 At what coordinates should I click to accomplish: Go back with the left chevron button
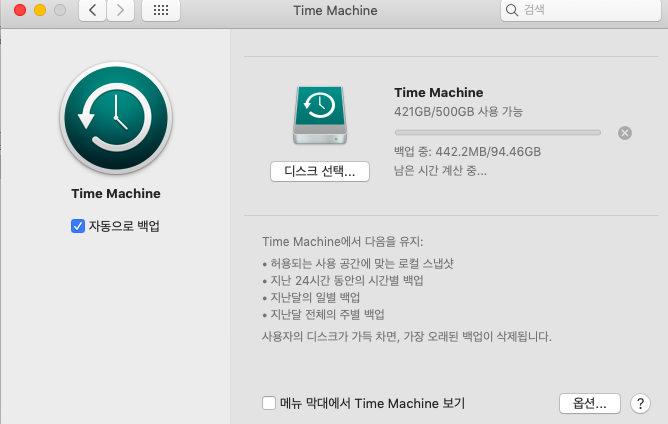92,10
